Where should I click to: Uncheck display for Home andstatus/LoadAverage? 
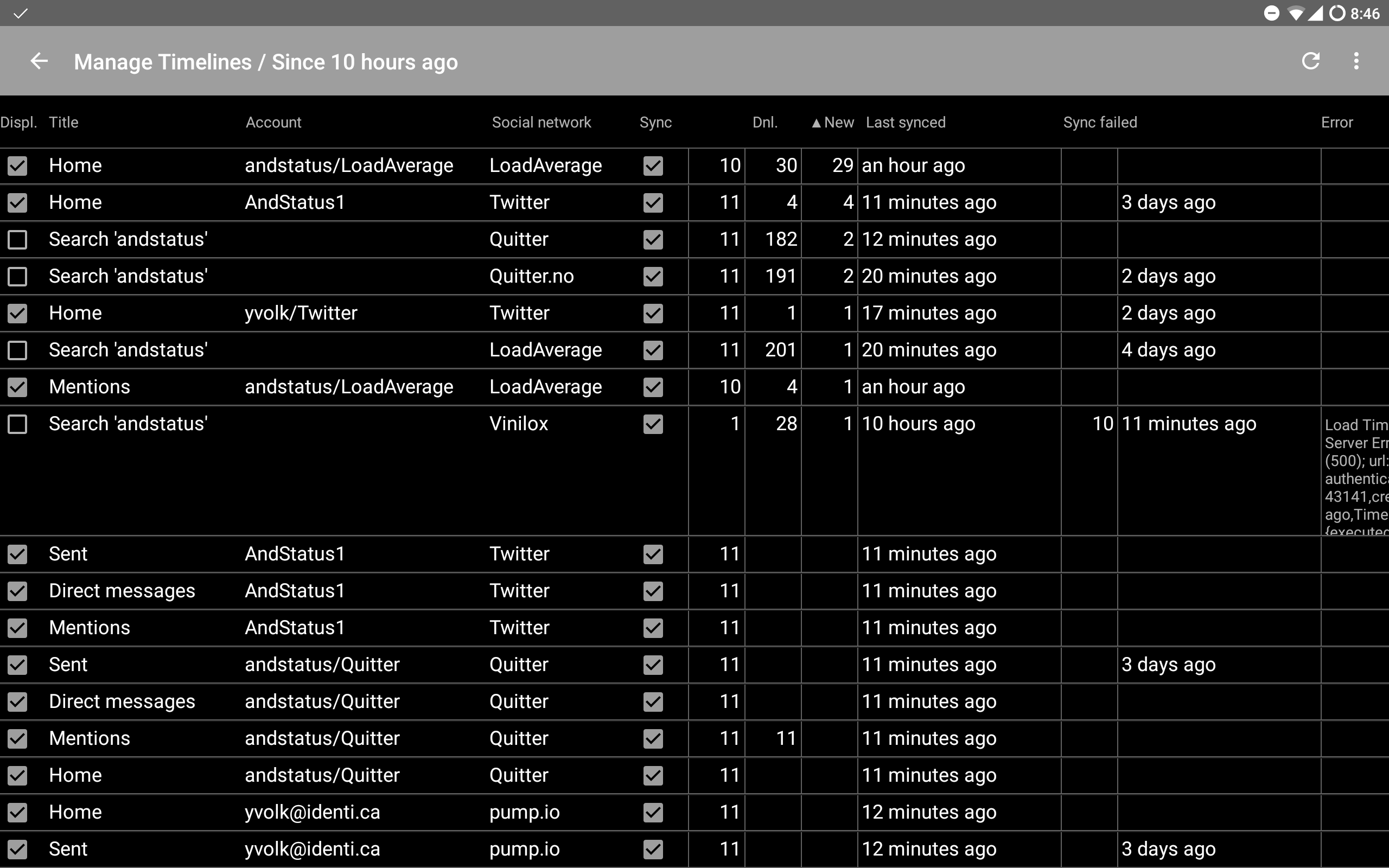pos(17,166)
